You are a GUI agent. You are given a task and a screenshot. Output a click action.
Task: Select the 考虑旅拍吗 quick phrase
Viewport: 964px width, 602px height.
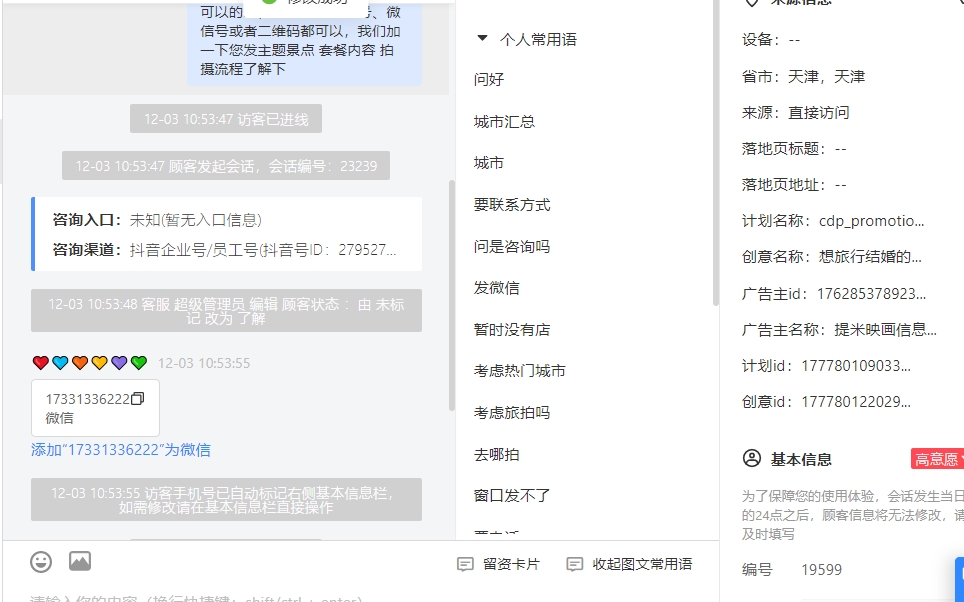pos(512,413)
